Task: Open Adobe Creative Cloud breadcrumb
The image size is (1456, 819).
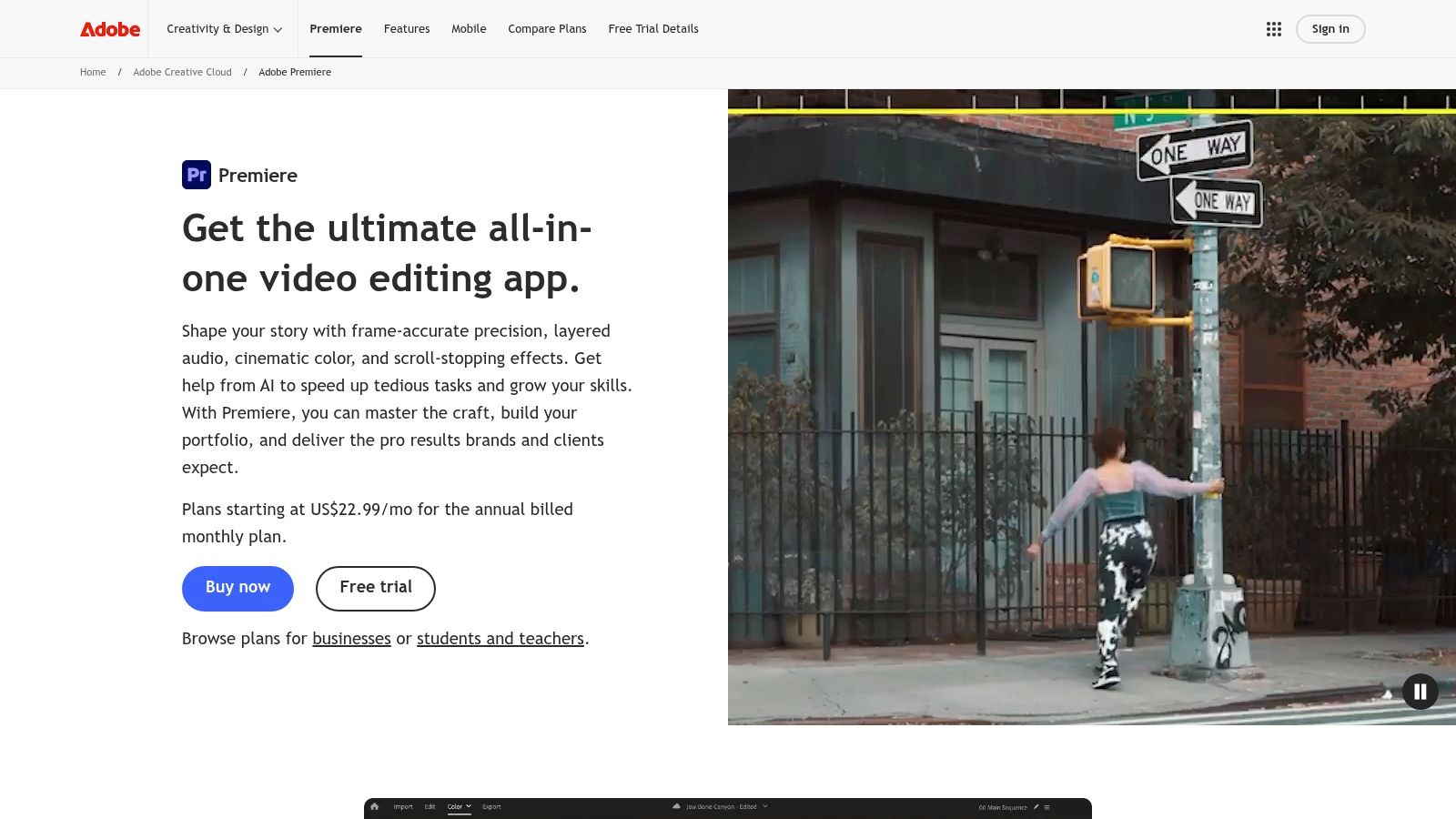Action: [182, 72]
